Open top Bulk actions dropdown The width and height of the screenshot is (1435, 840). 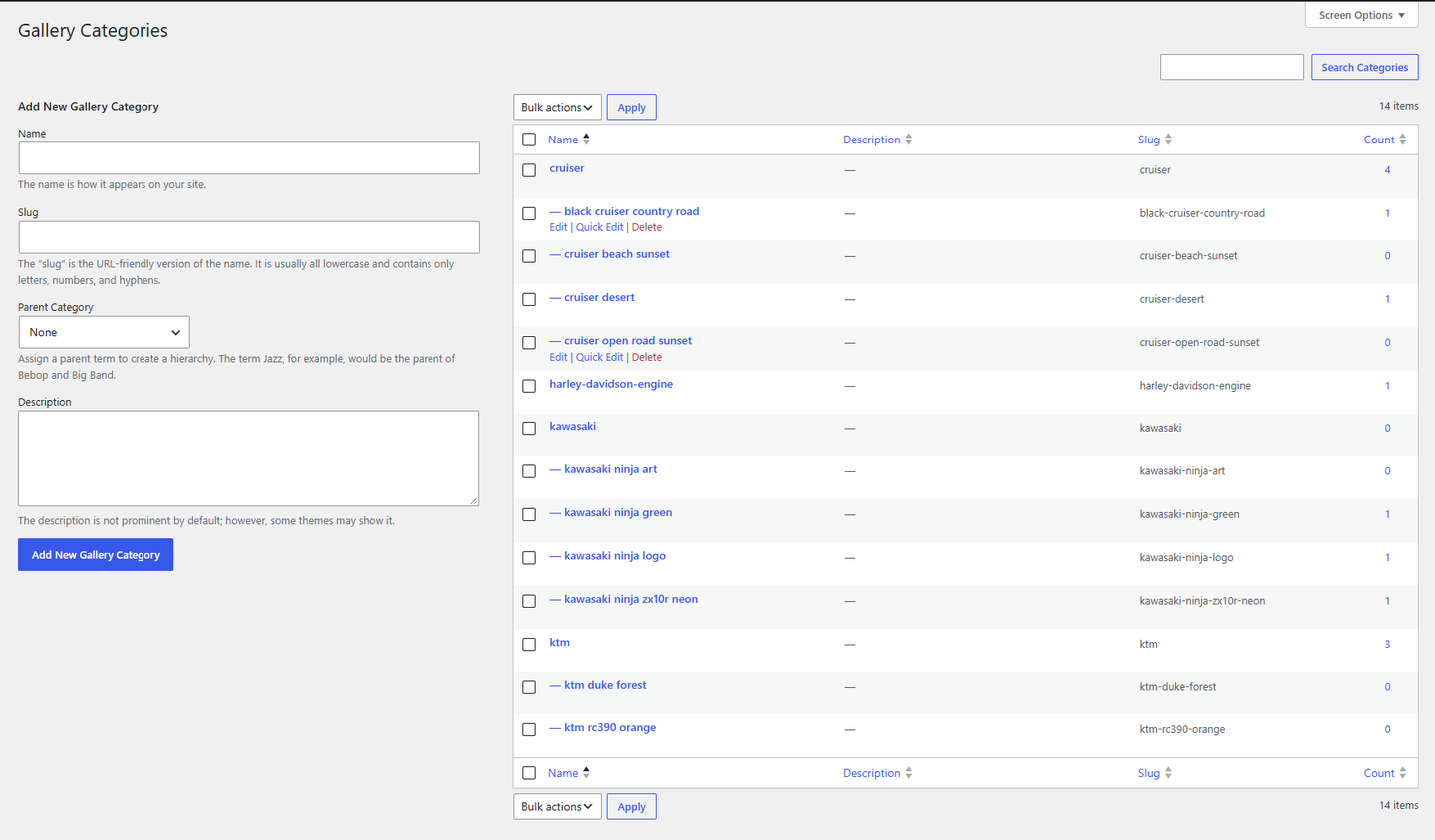(557, 108)
